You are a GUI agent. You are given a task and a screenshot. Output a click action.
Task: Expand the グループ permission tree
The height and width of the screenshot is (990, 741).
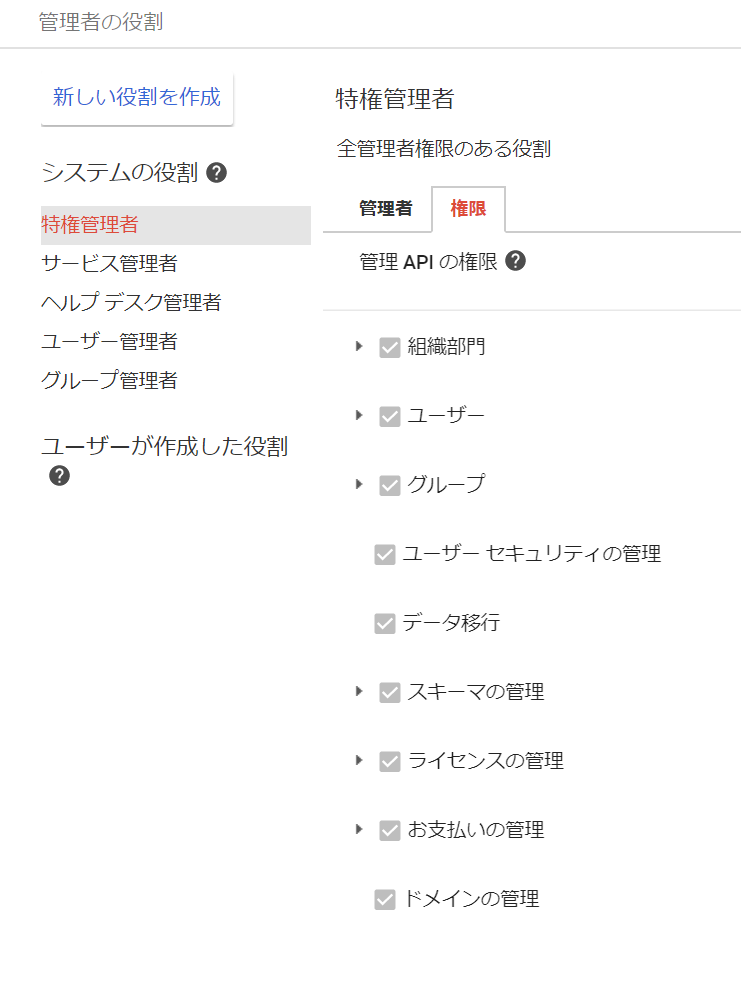359,484
